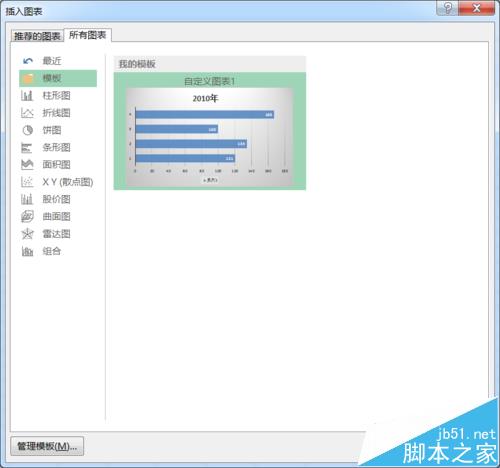Click the Radar chart (雷达图) icon
The height and width of the screenshot is (468, 500).
[27, 234]
